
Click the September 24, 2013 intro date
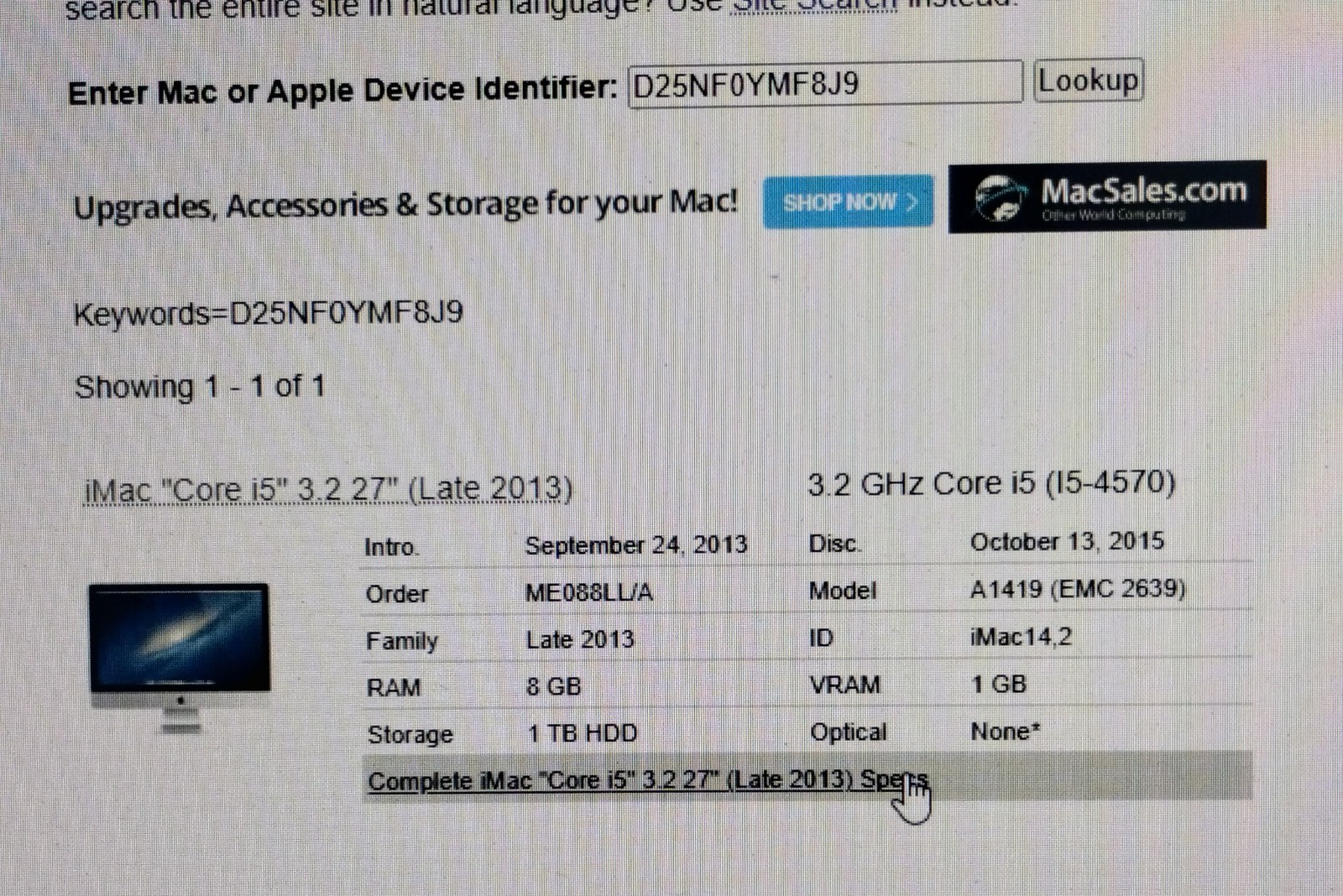pos(636,545)
